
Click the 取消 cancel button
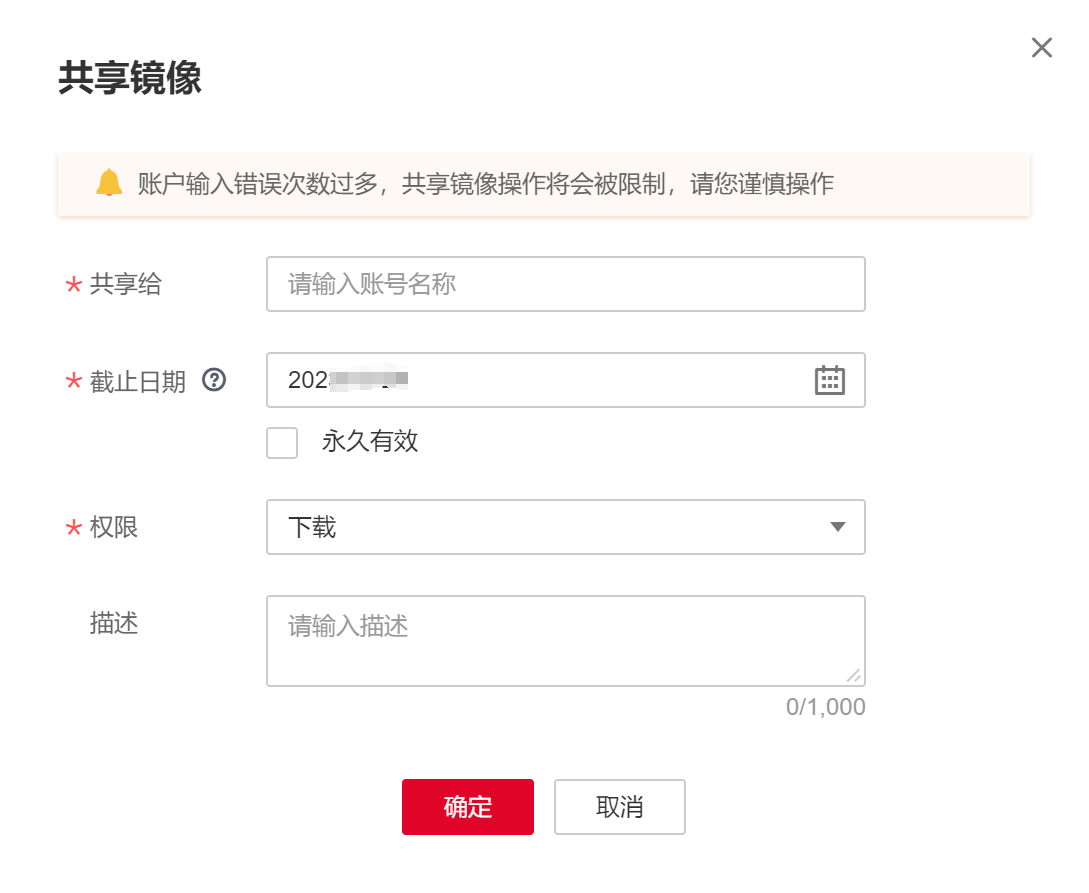pyautogui.click(x=619, y=807)
